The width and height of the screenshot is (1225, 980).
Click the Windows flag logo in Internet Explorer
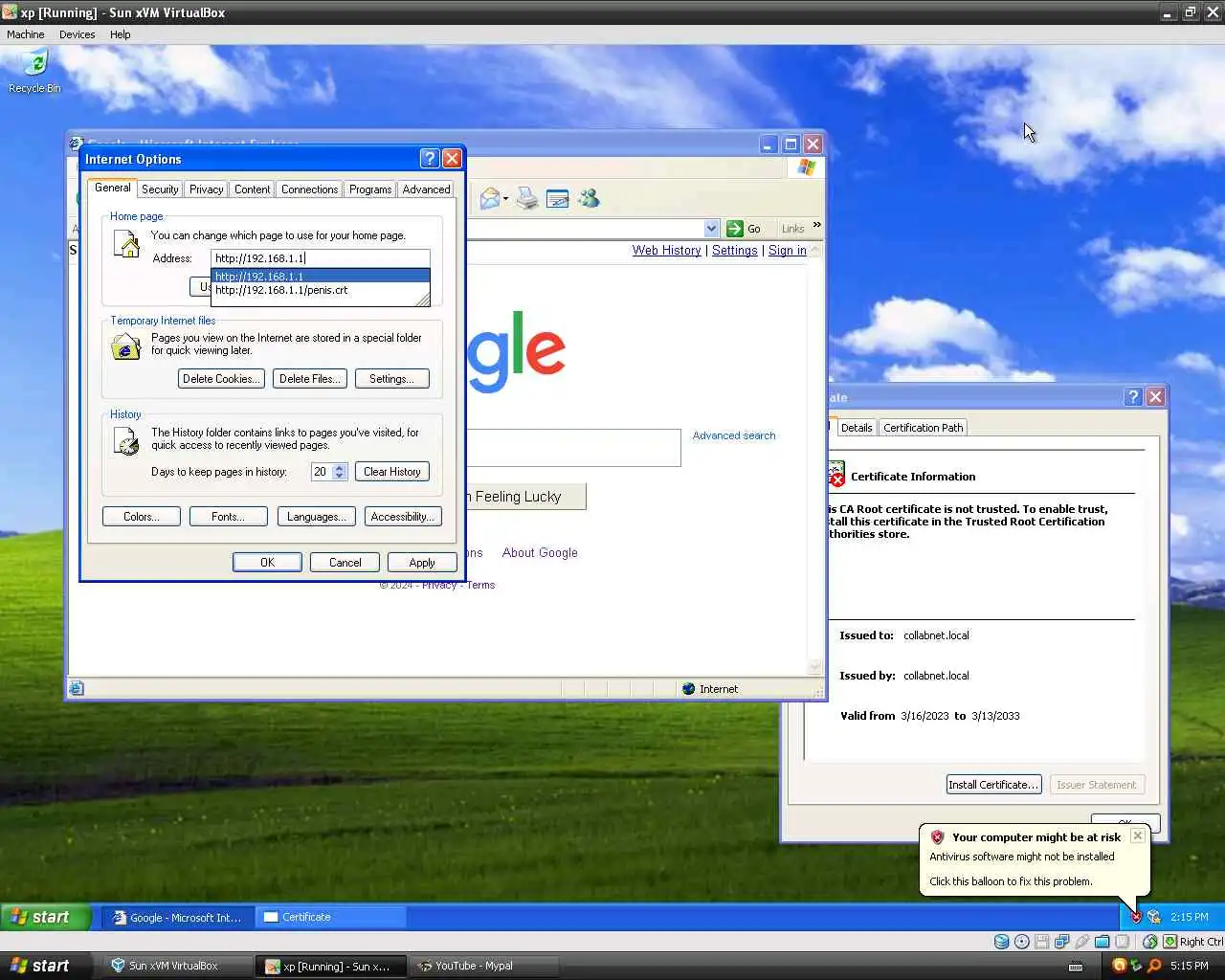807,167
